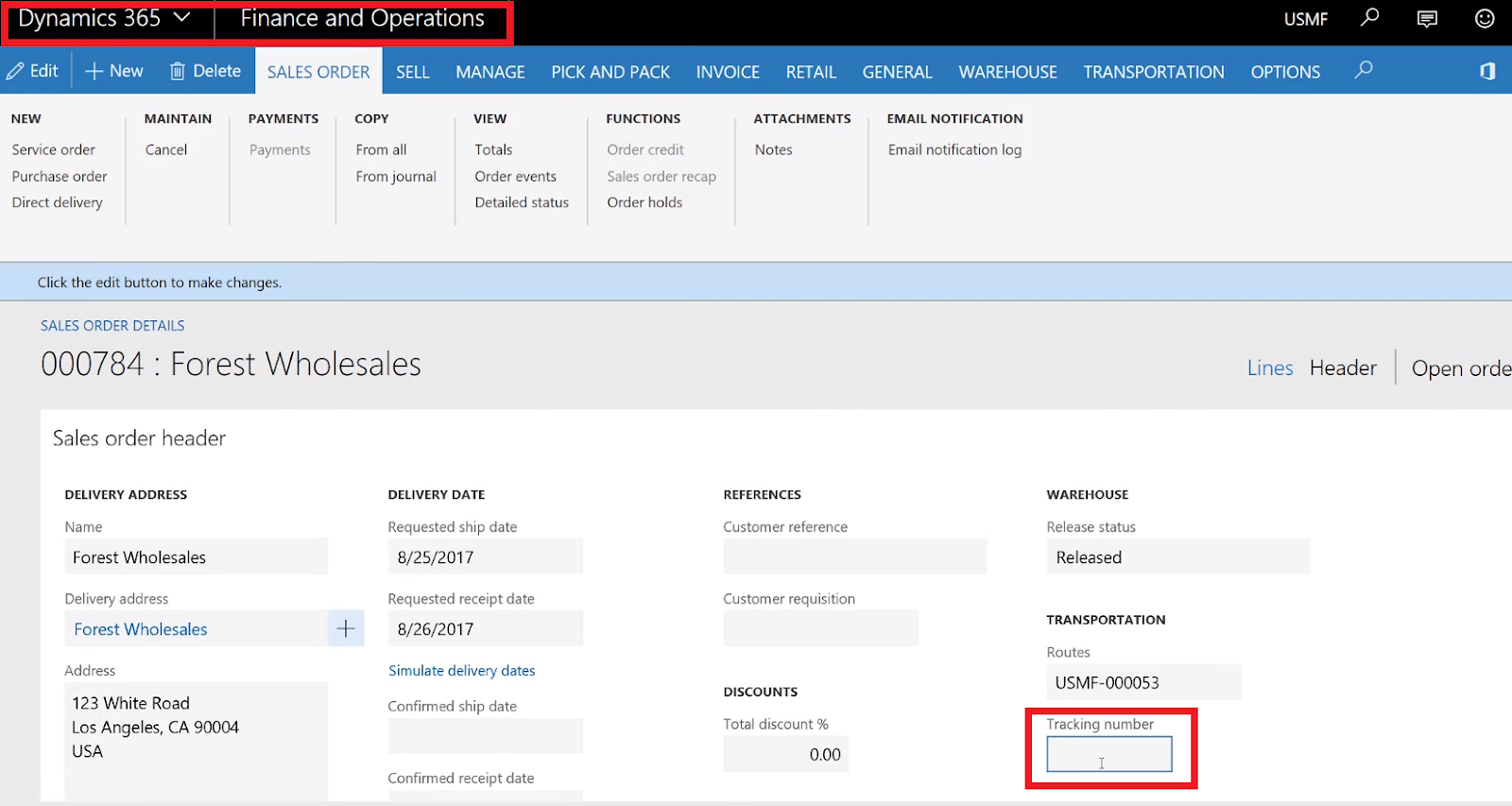
Task: Open the RETAIL tab
Action: pyautogui.click(x=811, y=72)
